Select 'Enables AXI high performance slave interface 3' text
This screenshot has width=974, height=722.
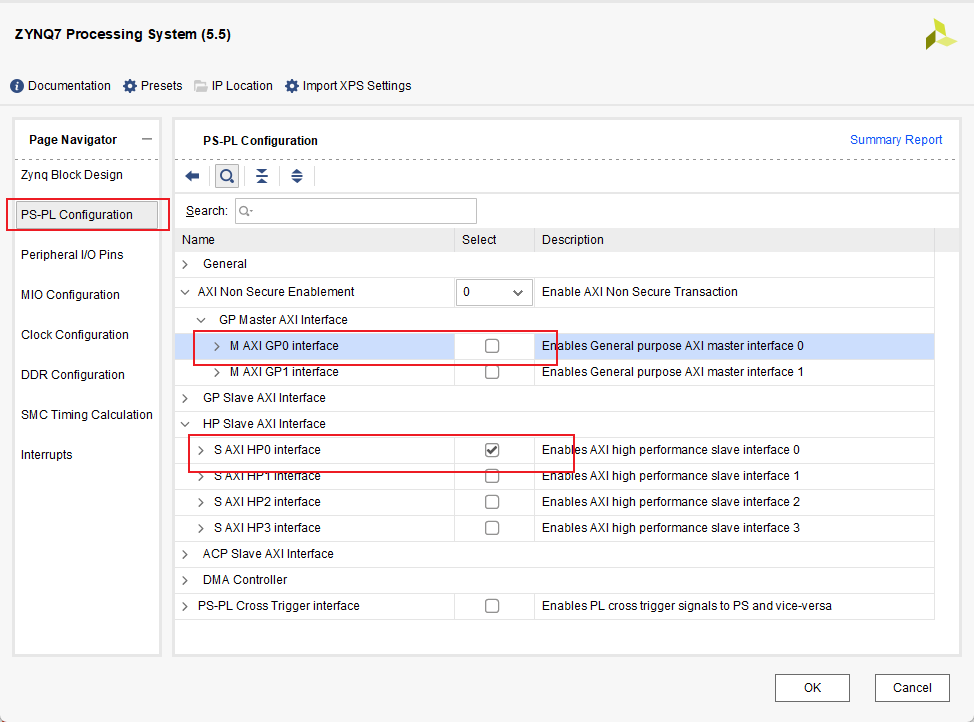coord(671,528)
